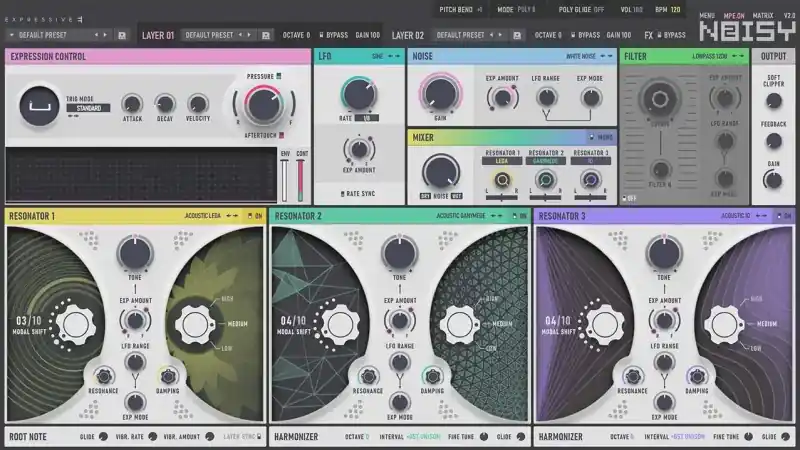Adjust the Velocity knob

tap(198, 104)
